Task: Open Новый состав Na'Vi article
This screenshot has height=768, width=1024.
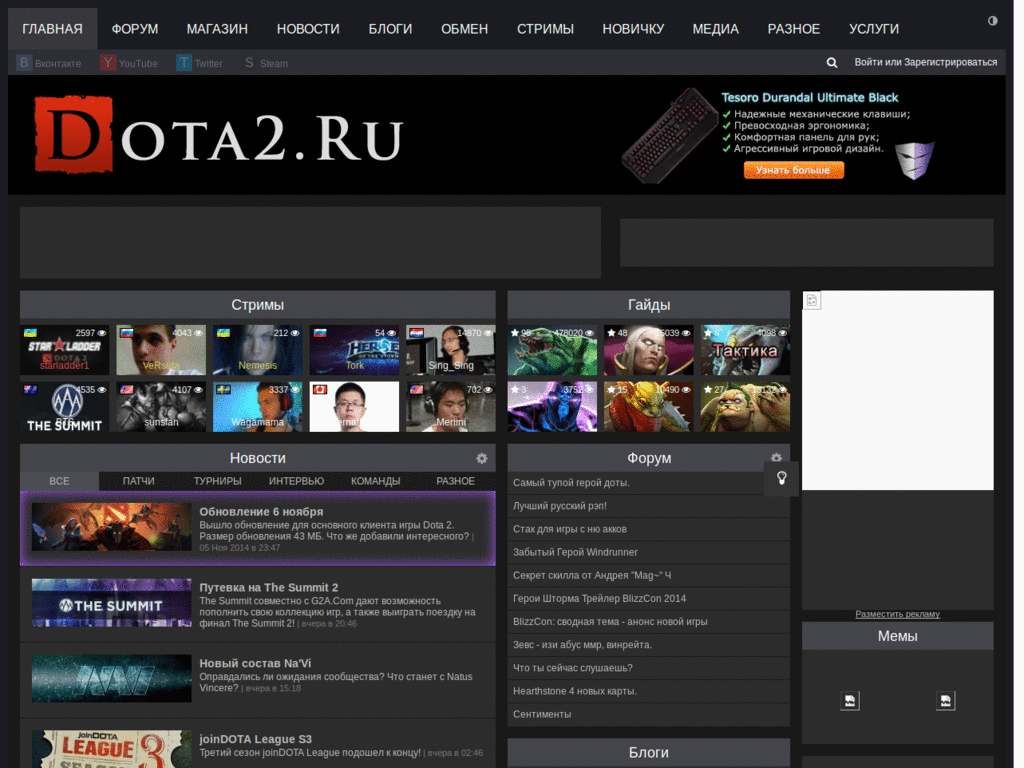Action: pyautogui.click(x=257, y=680)
